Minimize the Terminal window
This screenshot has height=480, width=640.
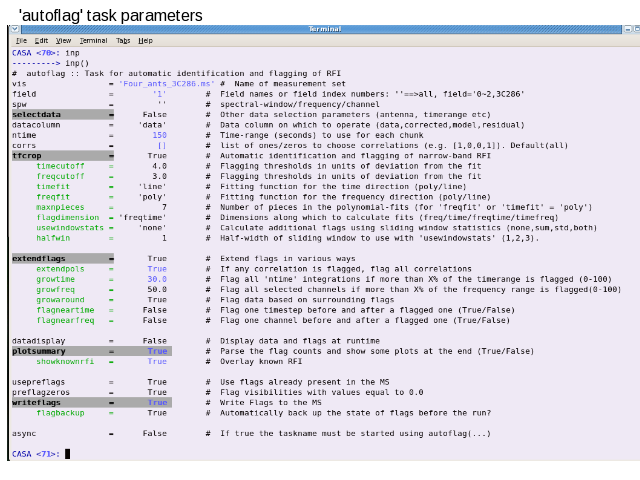[628, 29]
